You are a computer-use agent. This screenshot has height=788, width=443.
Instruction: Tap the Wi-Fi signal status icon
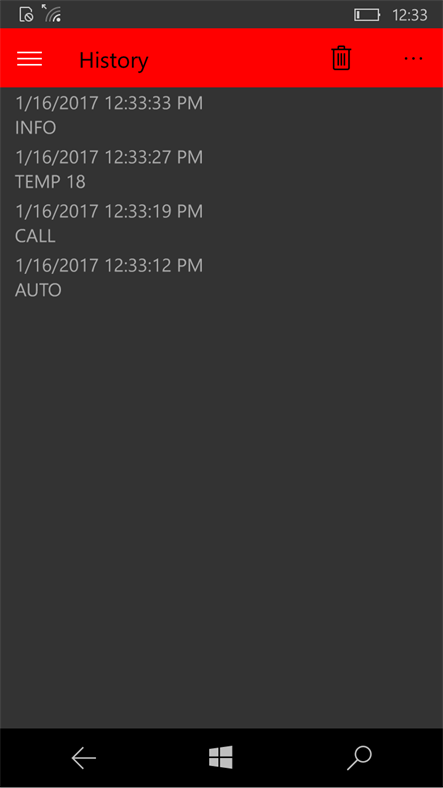pyautogui.click(x=51, y=13)
